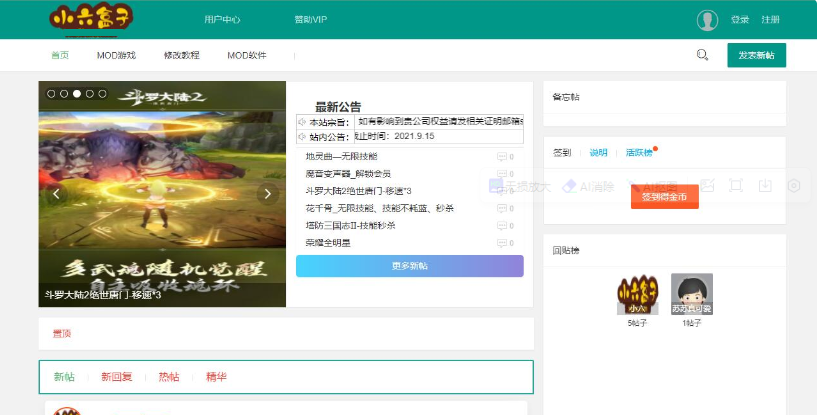817x415 pixels.
Task: Go to previous carousel slide arrow
Action: click(56, 194)
